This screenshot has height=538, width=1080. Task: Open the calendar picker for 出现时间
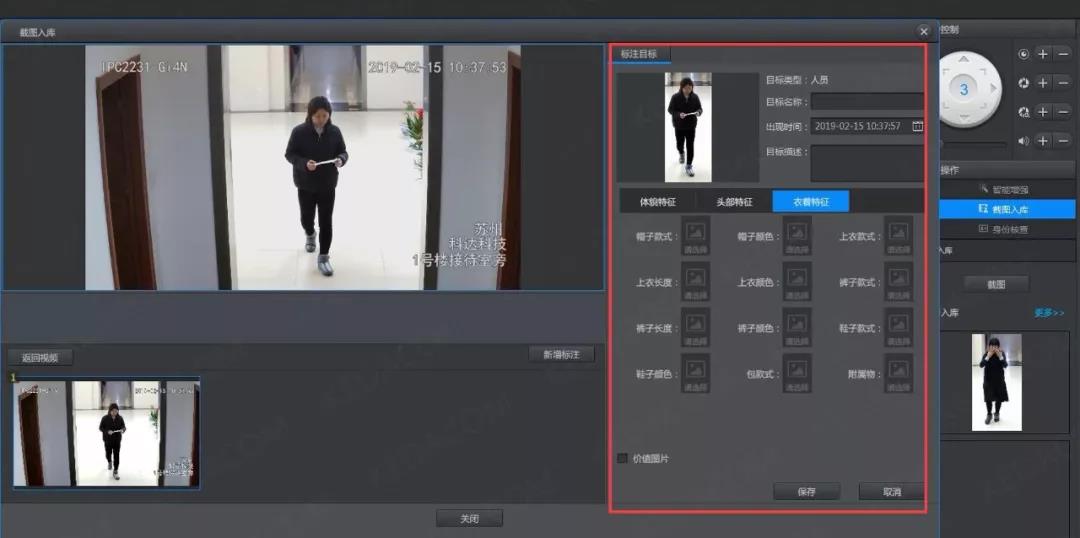pyautogui.click(x=917, y=126)
